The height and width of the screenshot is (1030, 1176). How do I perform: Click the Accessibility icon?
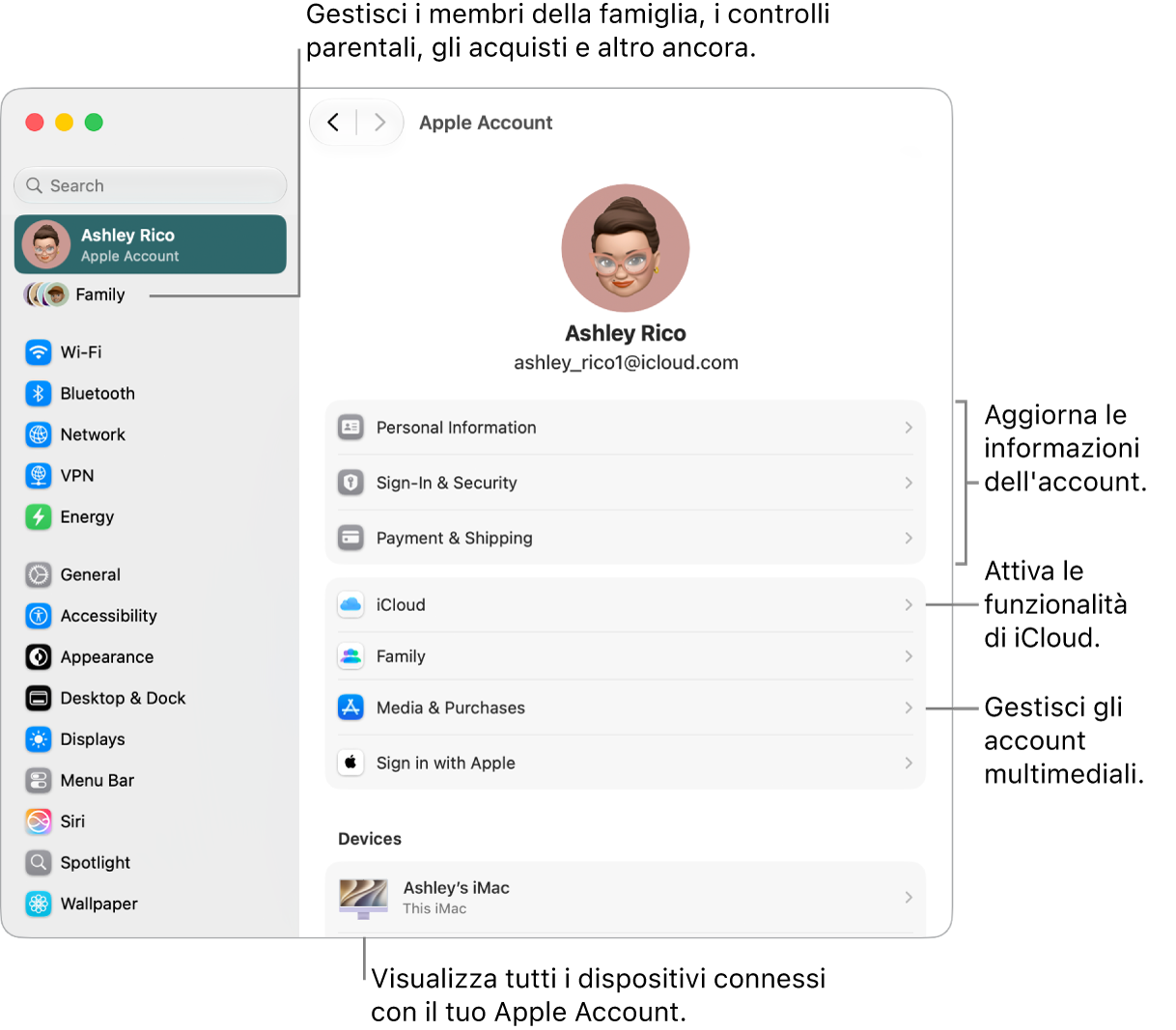(x=39, y=616)
